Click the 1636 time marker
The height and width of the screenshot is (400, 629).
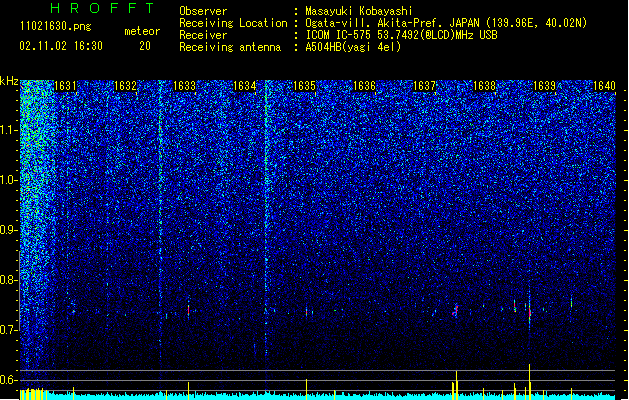click(x=364, y=86)
